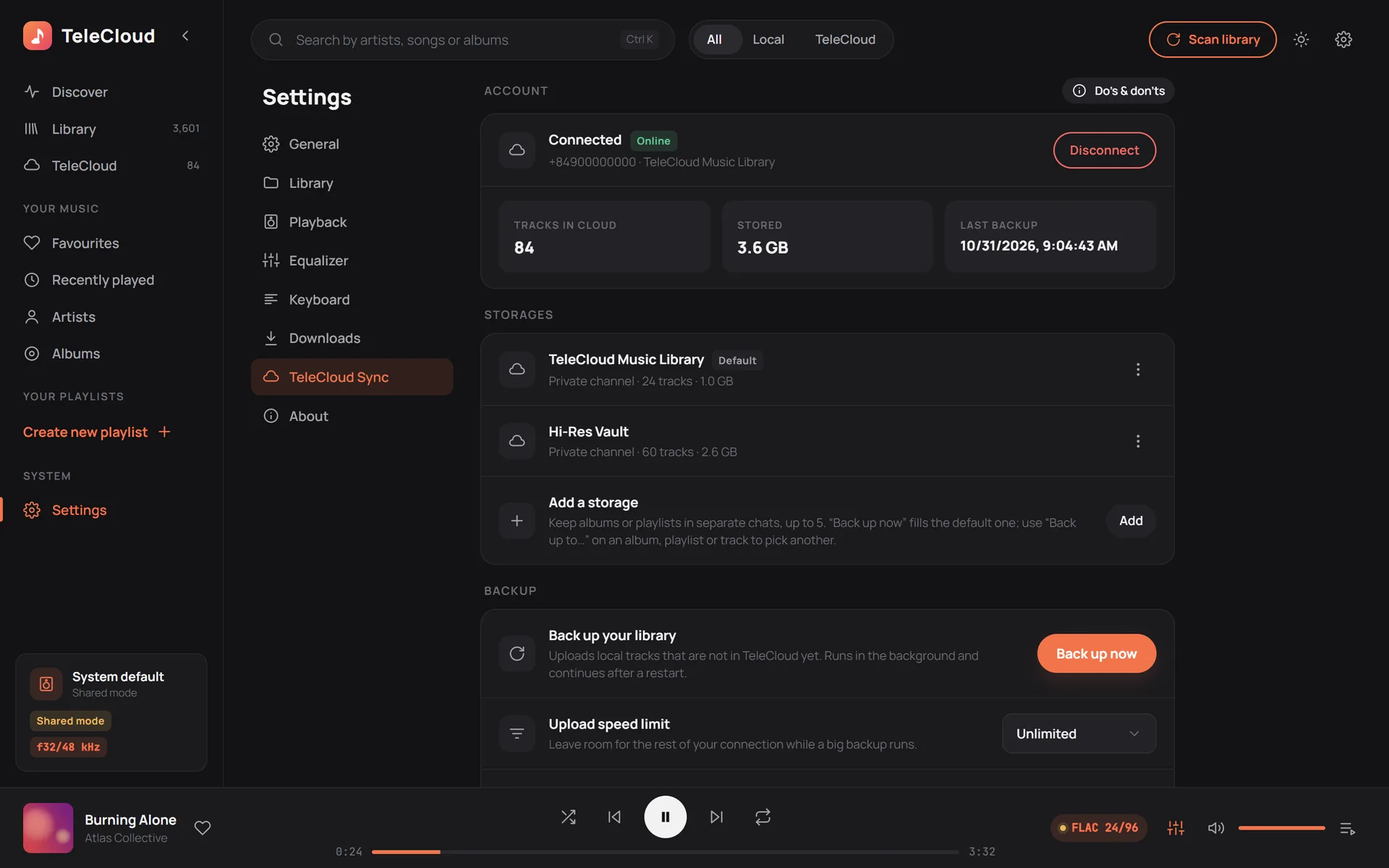The height and width of the screenshot is (868, 1389).
Task: Open settings via the top-right gear icon
Action: (x=1343, y=40)
